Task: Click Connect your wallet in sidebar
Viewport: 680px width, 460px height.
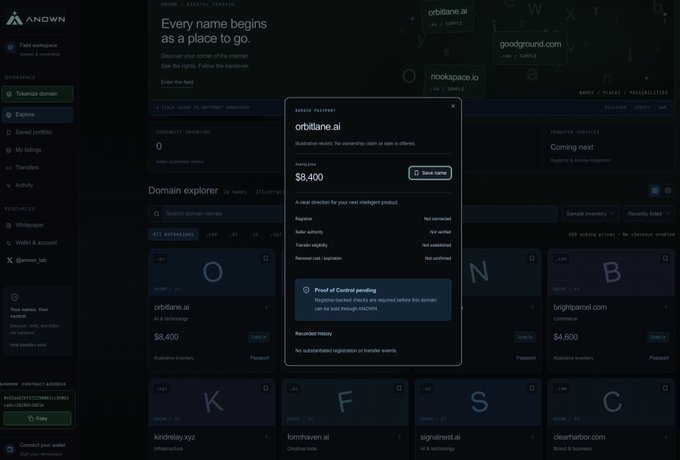Action: click(37, 449)
